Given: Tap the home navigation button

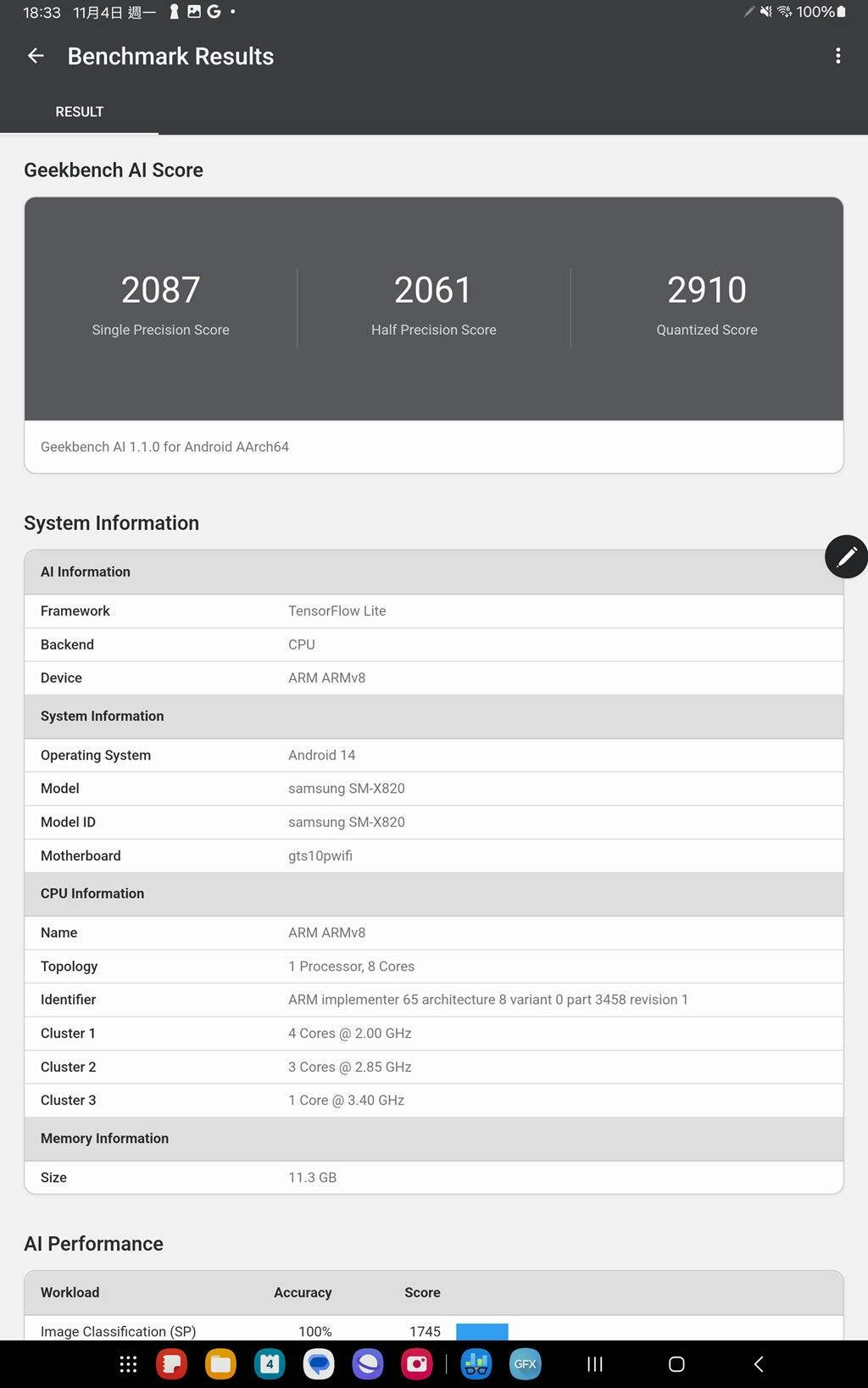Looking at the screenshot, I should (676, 1364).
